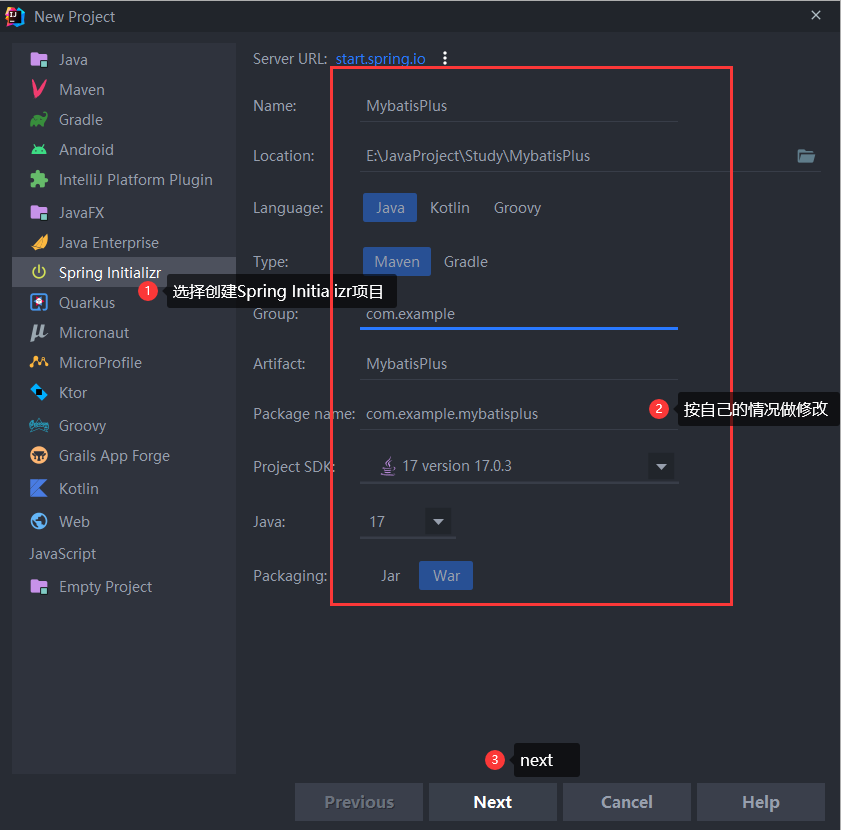Click the Group field com.example
Image resolution: width=841 pixels, height=830 pixels.
tap(519, 314)
